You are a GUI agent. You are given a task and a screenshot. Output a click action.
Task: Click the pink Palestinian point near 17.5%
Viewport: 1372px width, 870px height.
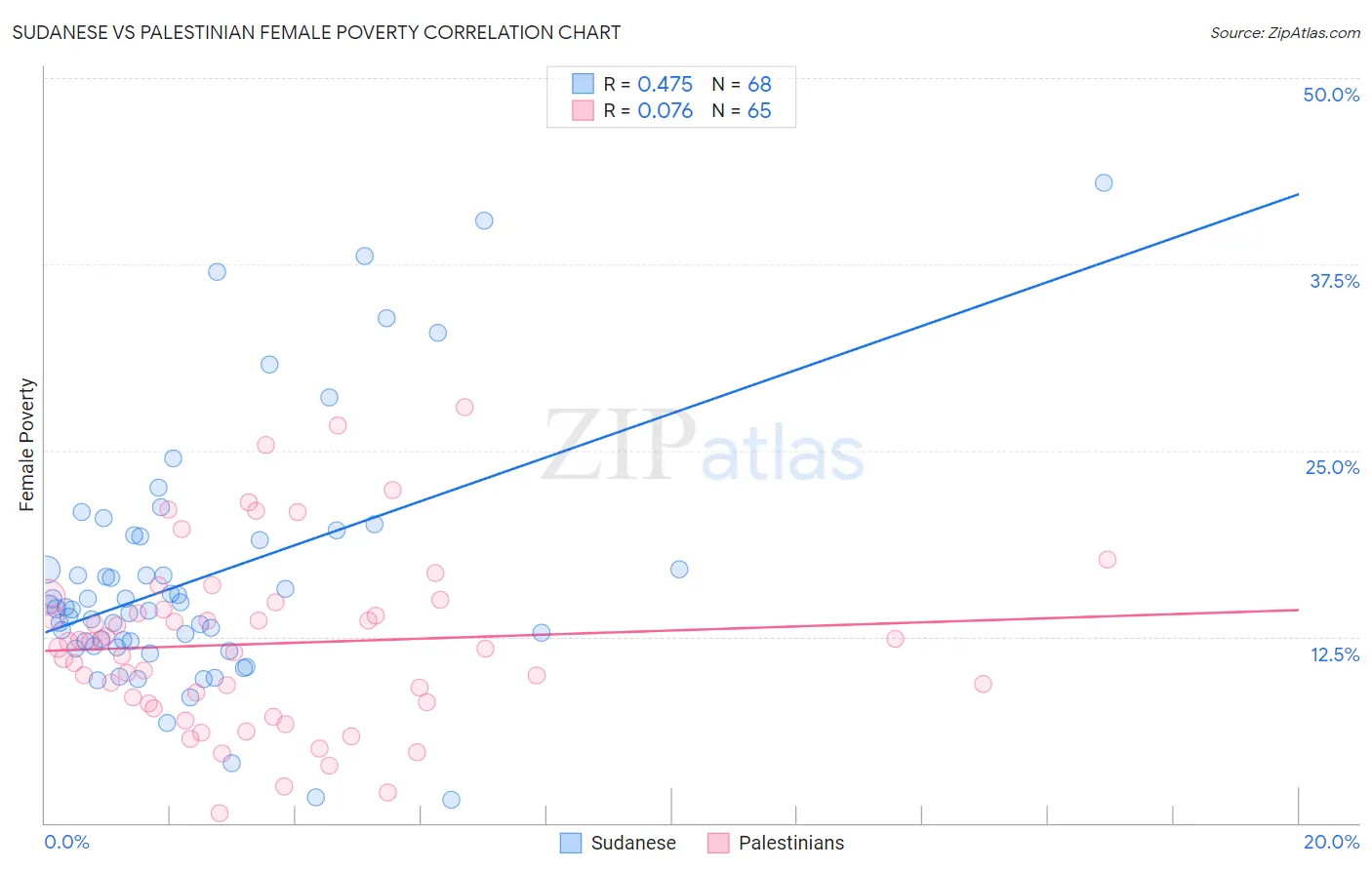[1108, 559]
